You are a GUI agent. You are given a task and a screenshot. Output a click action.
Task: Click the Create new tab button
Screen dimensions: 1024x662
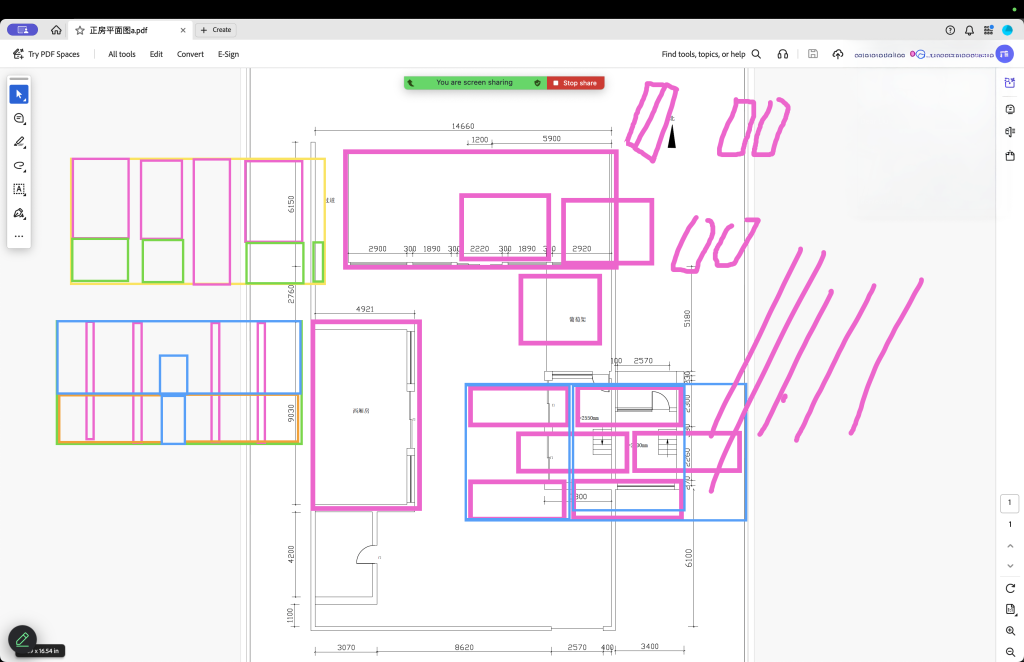point(216,30)
